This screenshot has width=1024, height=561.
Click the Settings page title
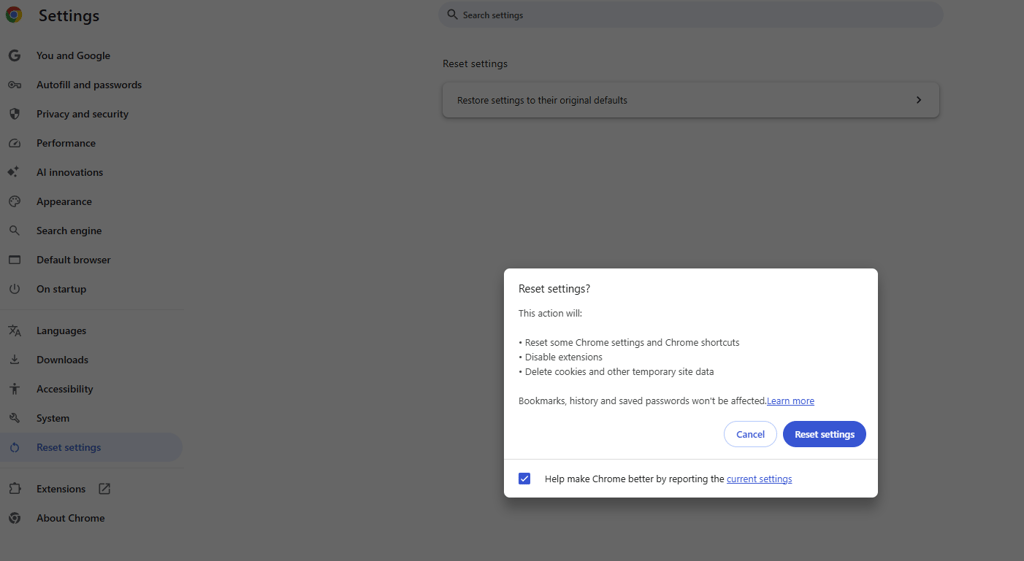69,16
